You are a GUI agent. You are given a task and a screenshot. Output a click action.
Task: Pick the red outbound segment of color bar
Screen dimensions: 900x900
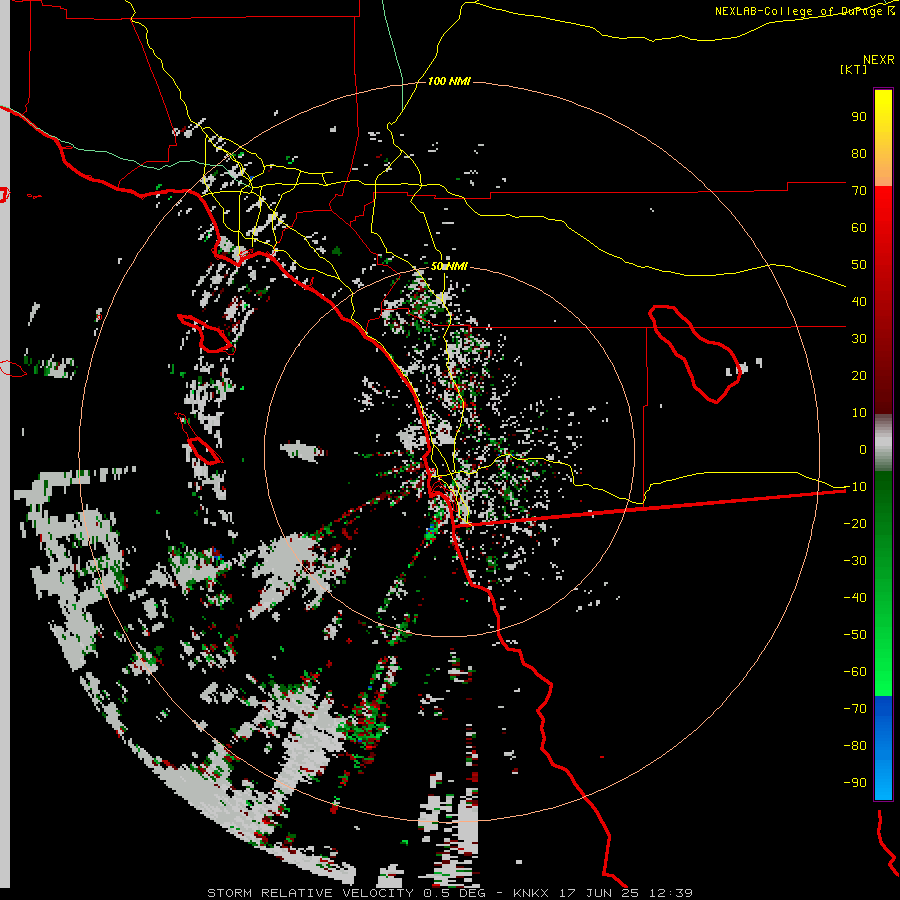[x=883, y=300]
